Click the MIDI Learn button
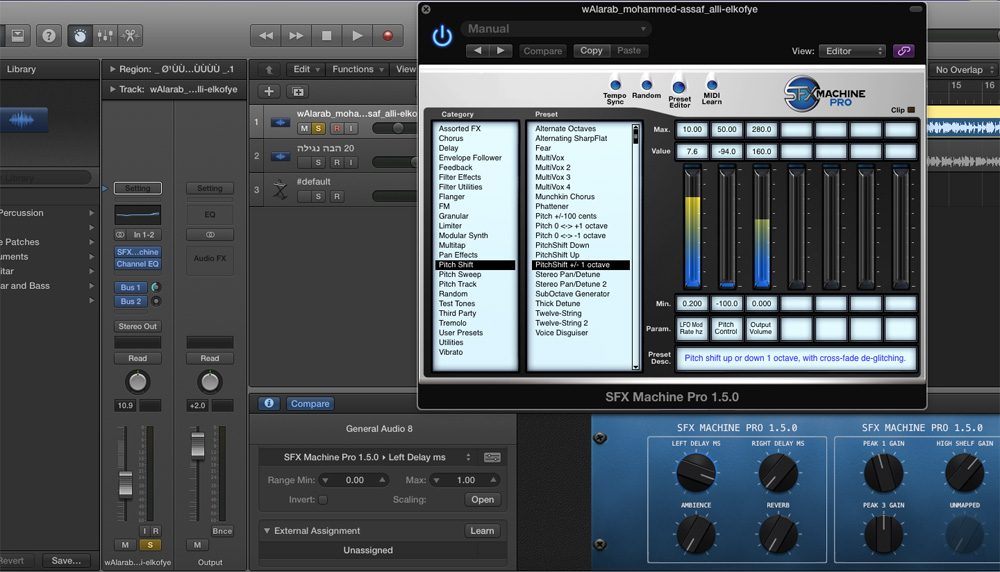1000x572 pixels. pyautogui.click(x=712, y=85)
